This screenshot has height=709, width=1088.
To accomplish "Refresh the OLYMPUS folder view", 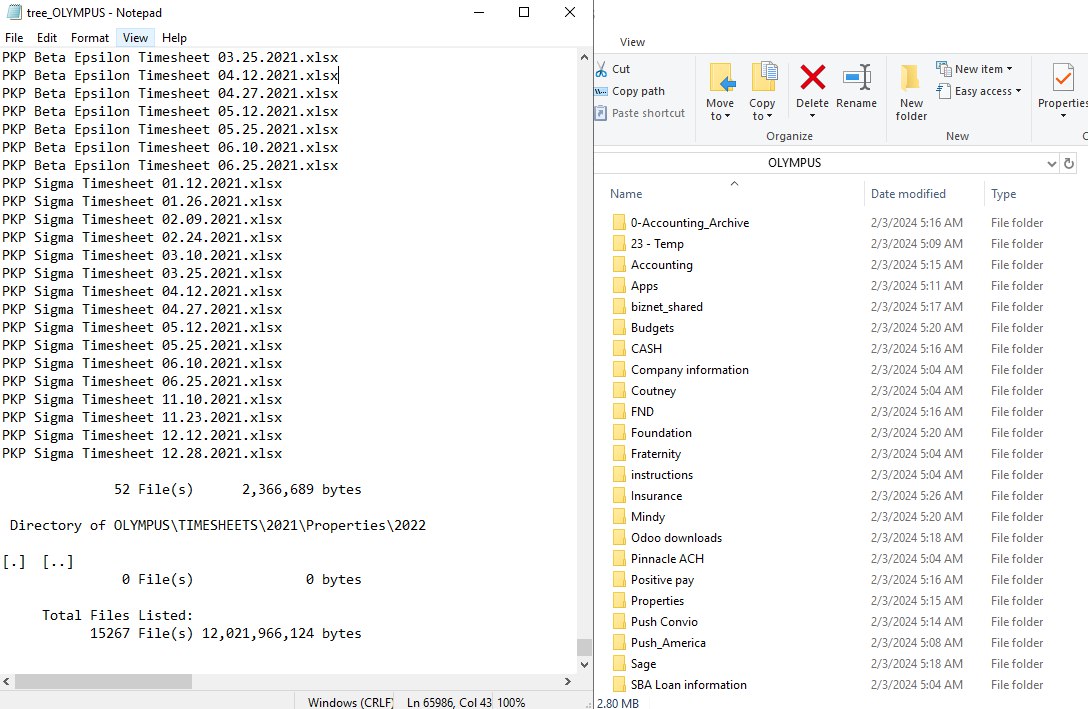I will 1069,163.
